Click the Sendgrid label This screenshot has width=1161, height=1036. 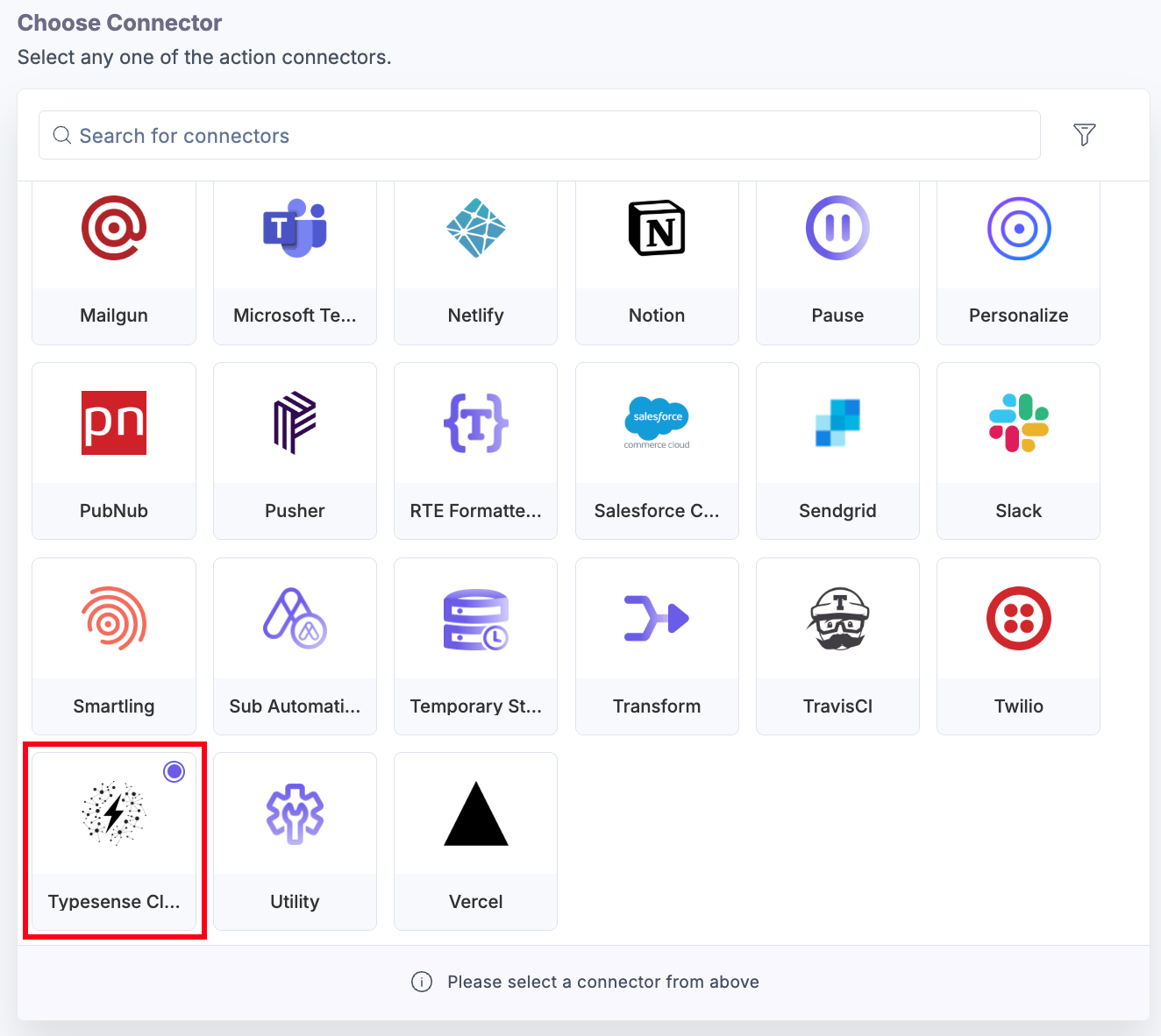click(x=837, y=511)
